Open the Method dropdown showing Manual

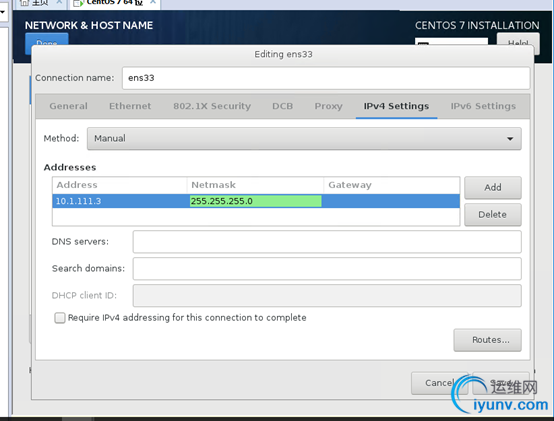tap(304, 138)
